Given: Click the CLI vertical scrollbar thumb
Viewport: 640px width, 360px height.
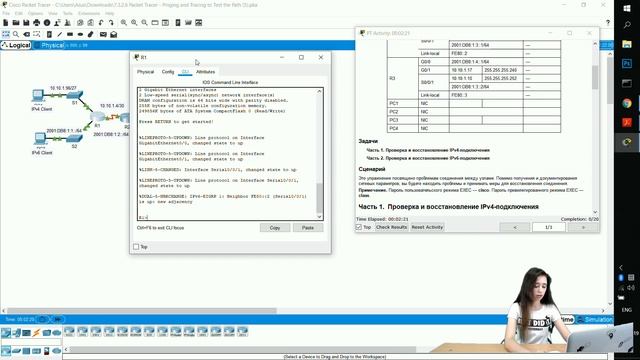Looking at the screenshot, I should click(319, 198).
